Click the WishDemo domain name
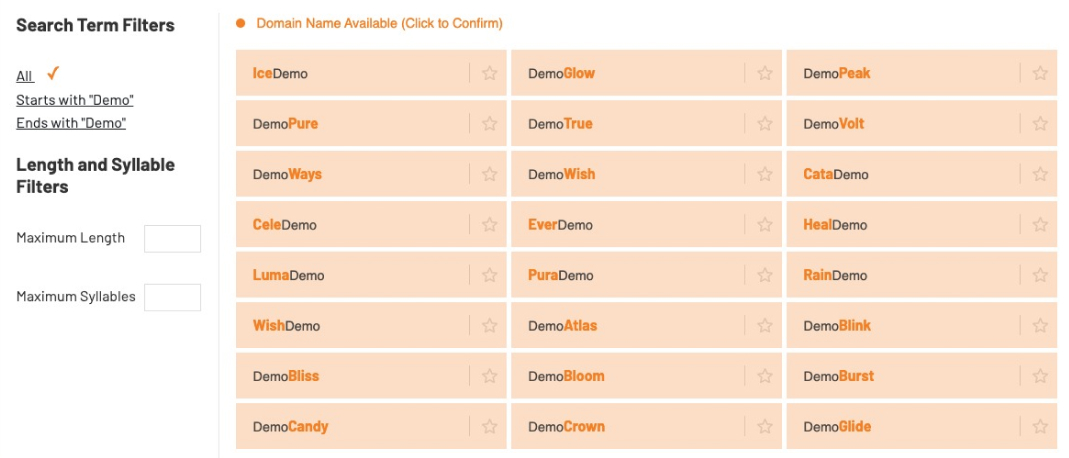 click(x=286, y=326)
